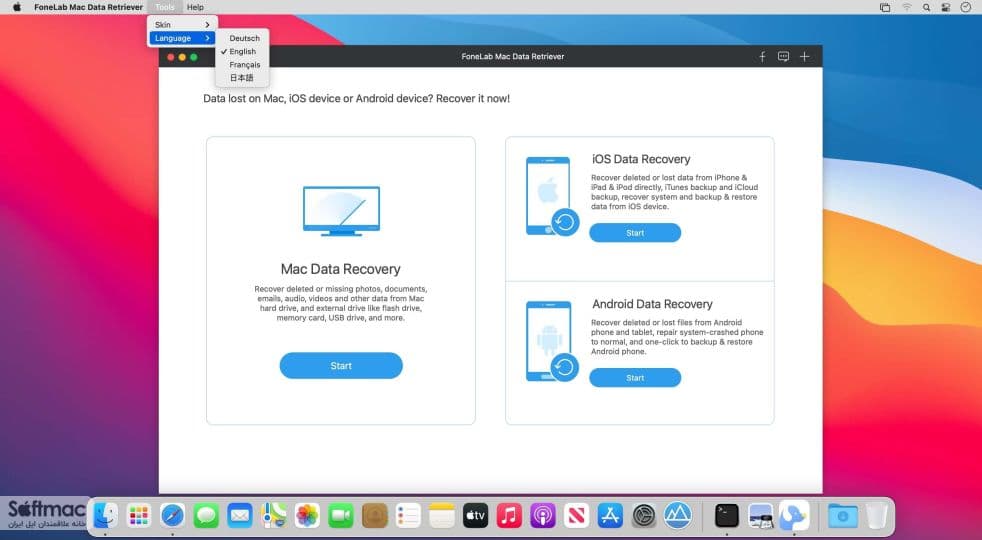
Task: Open the Downloads folder in dock
Action: click(843, 516)
